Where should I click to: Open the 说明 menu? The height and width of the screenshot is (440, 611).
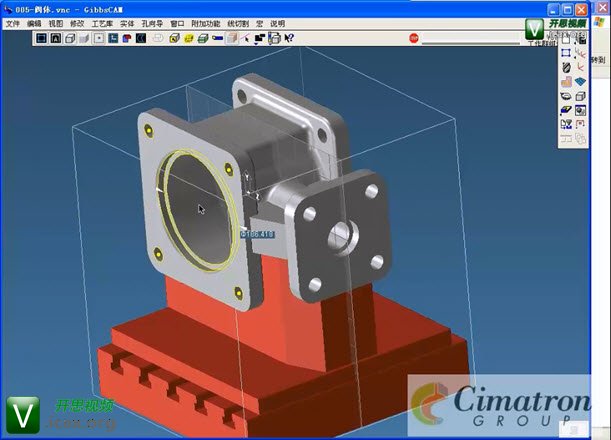coord(277,24)
